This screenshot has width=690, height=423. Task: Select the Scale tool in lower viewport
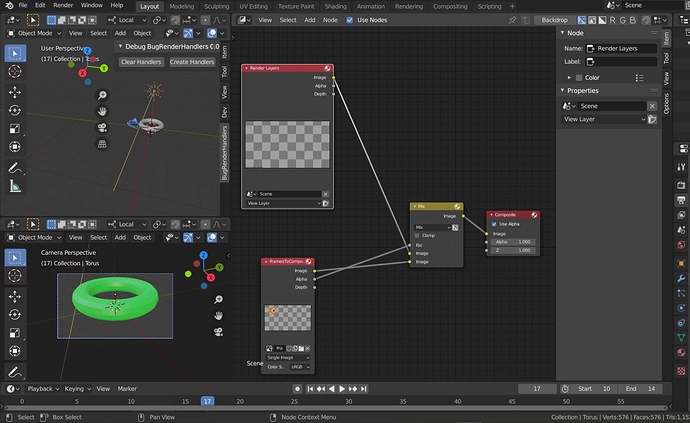[15, 333]
